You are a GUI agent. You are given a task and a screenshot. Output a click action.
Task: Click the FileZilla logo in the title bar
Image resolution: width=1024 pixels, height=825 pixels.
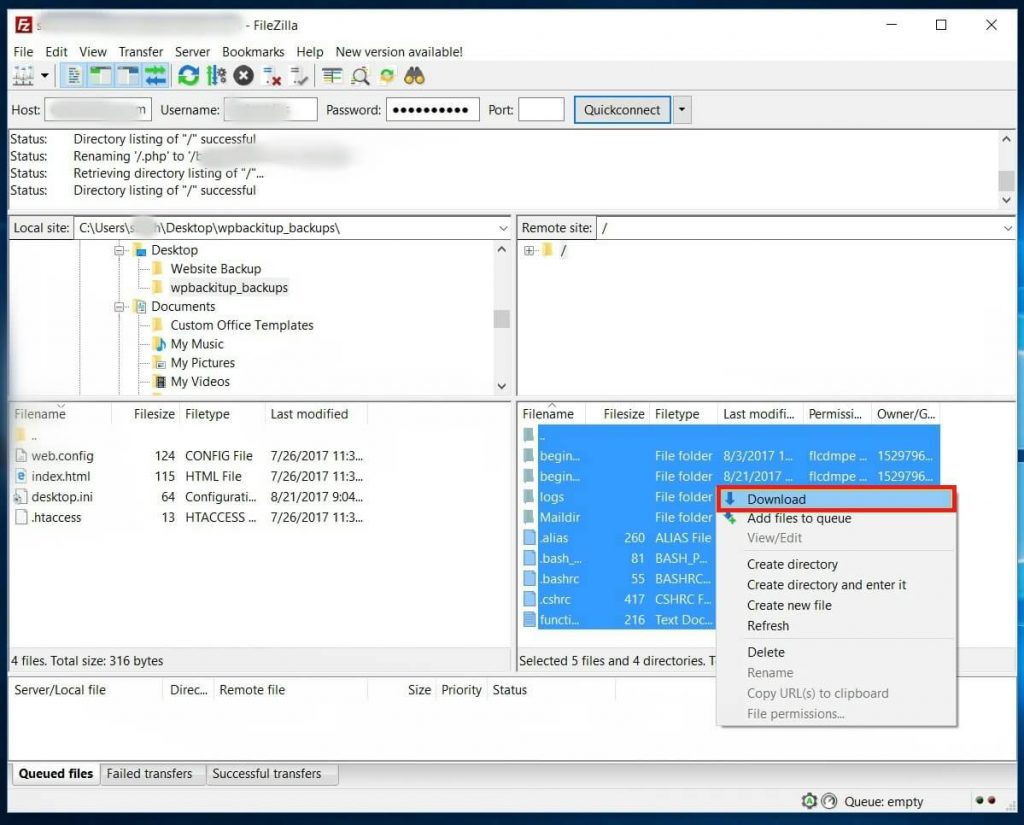[x=24, y=25]
